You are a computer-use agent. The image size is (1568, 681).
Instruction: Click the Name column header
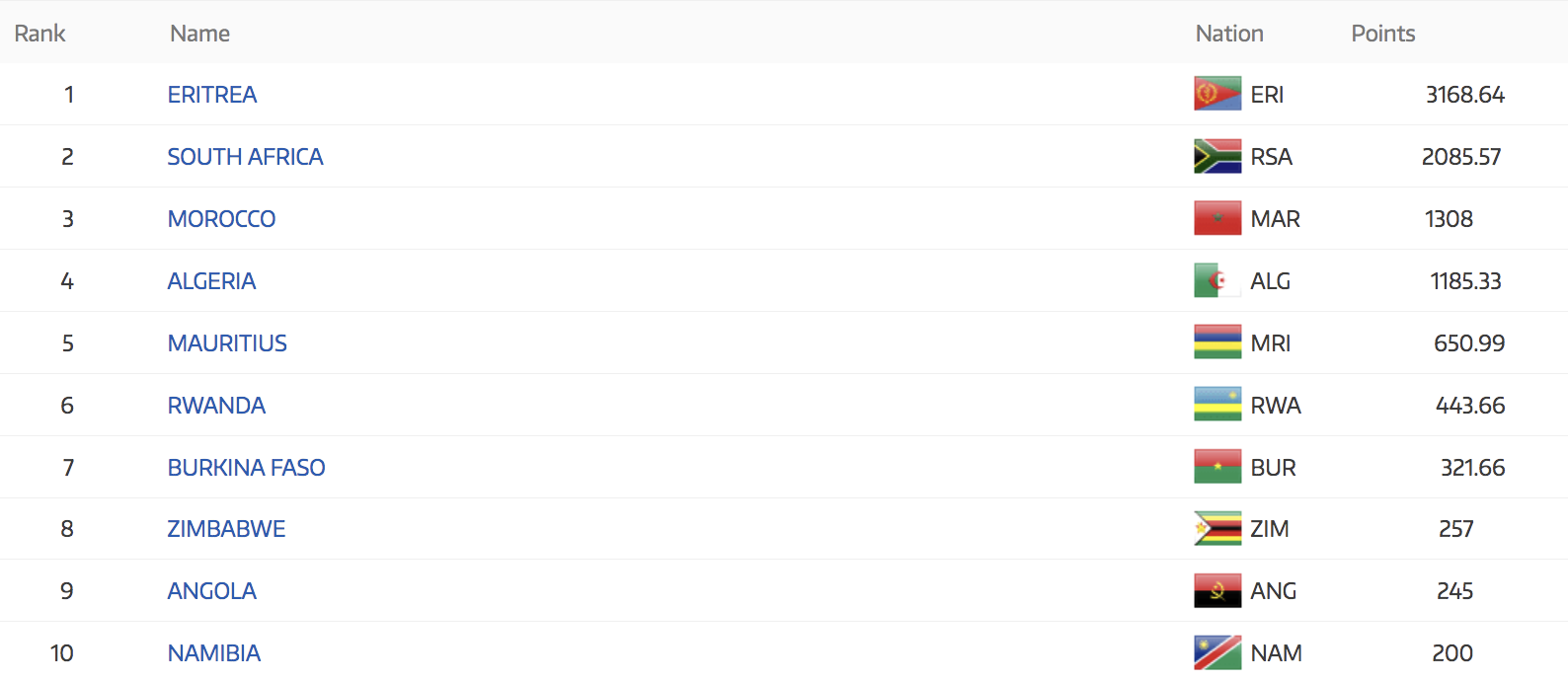199,34
